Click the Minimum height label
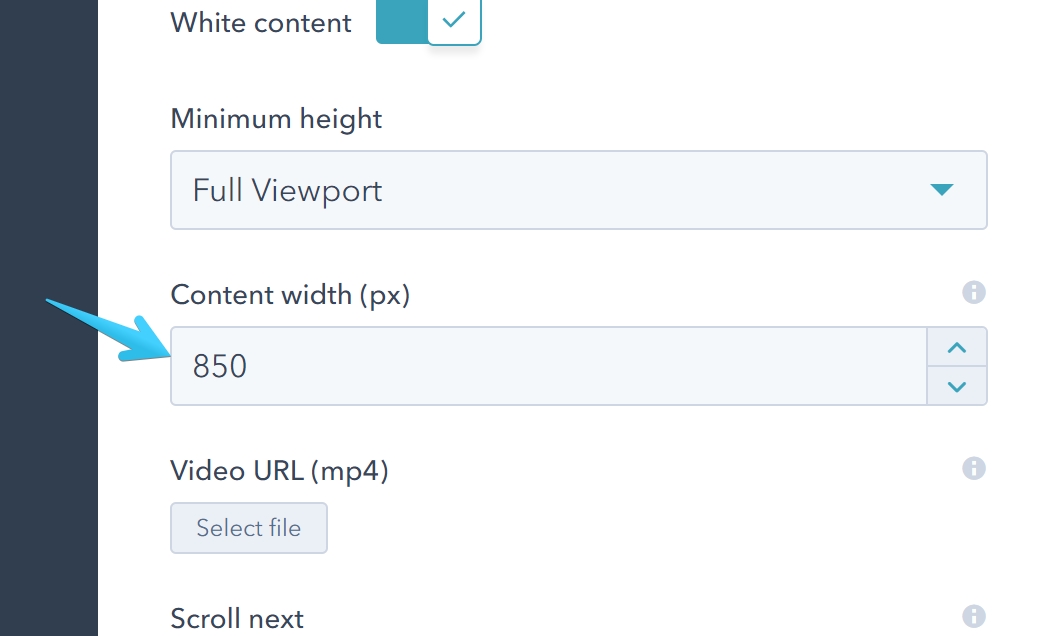This screenshot has width=1054, height=636. click(x=276, y=119)
